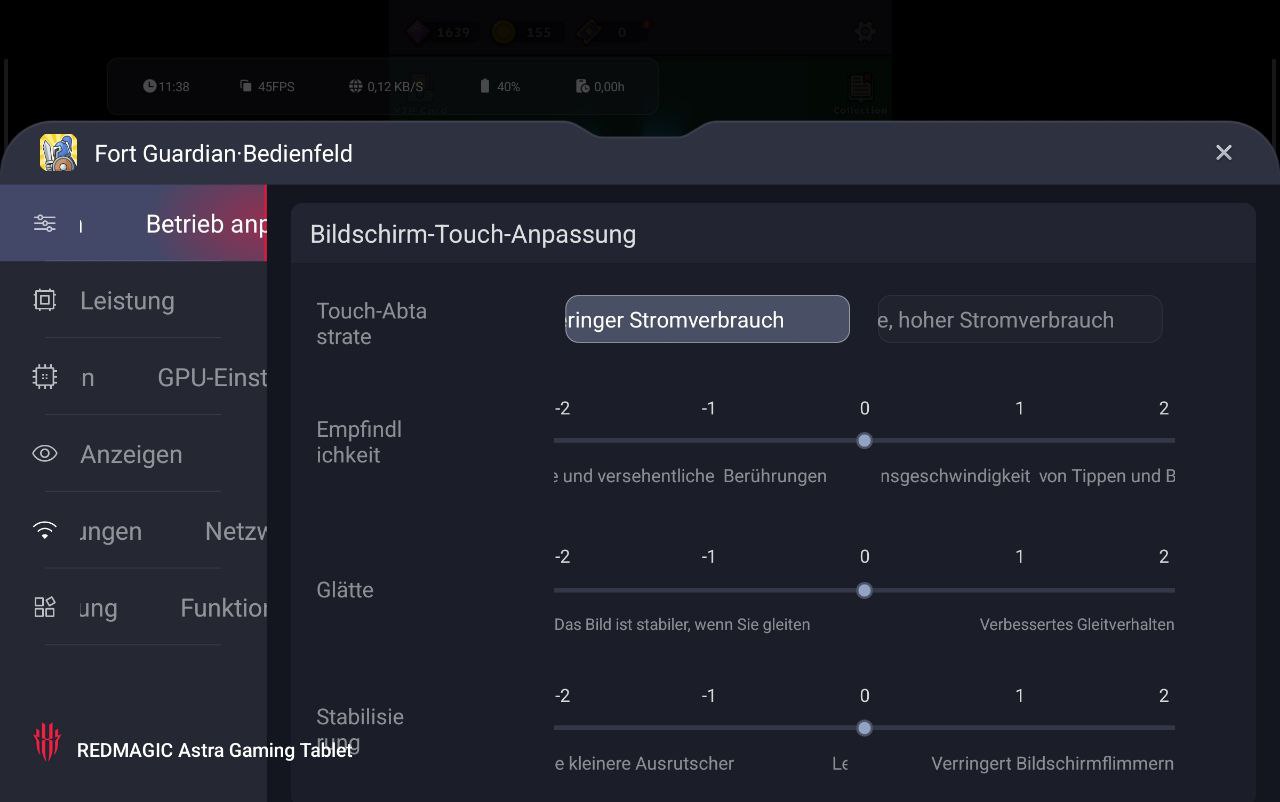Click the Empfindlichkeit slider handle
This screenshot has width=1280, height=802.
point(865,441)
